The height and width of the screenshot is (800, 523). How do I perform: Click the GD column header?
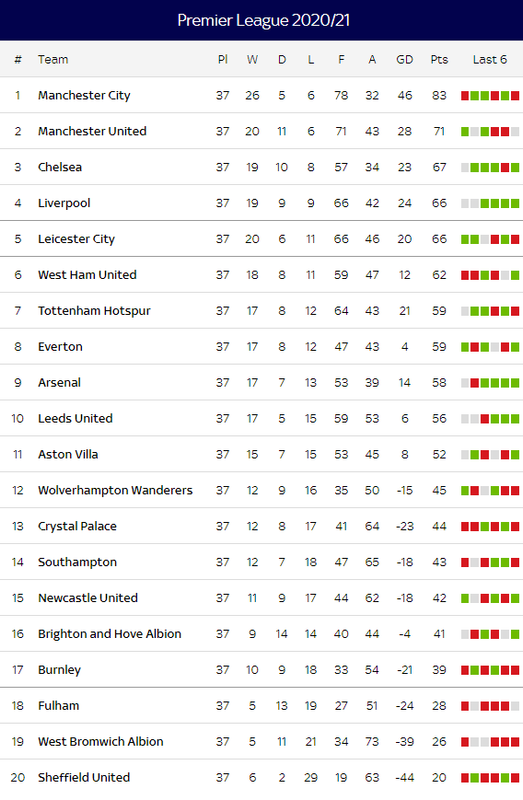pyautogui.click(x=405, y=60)
